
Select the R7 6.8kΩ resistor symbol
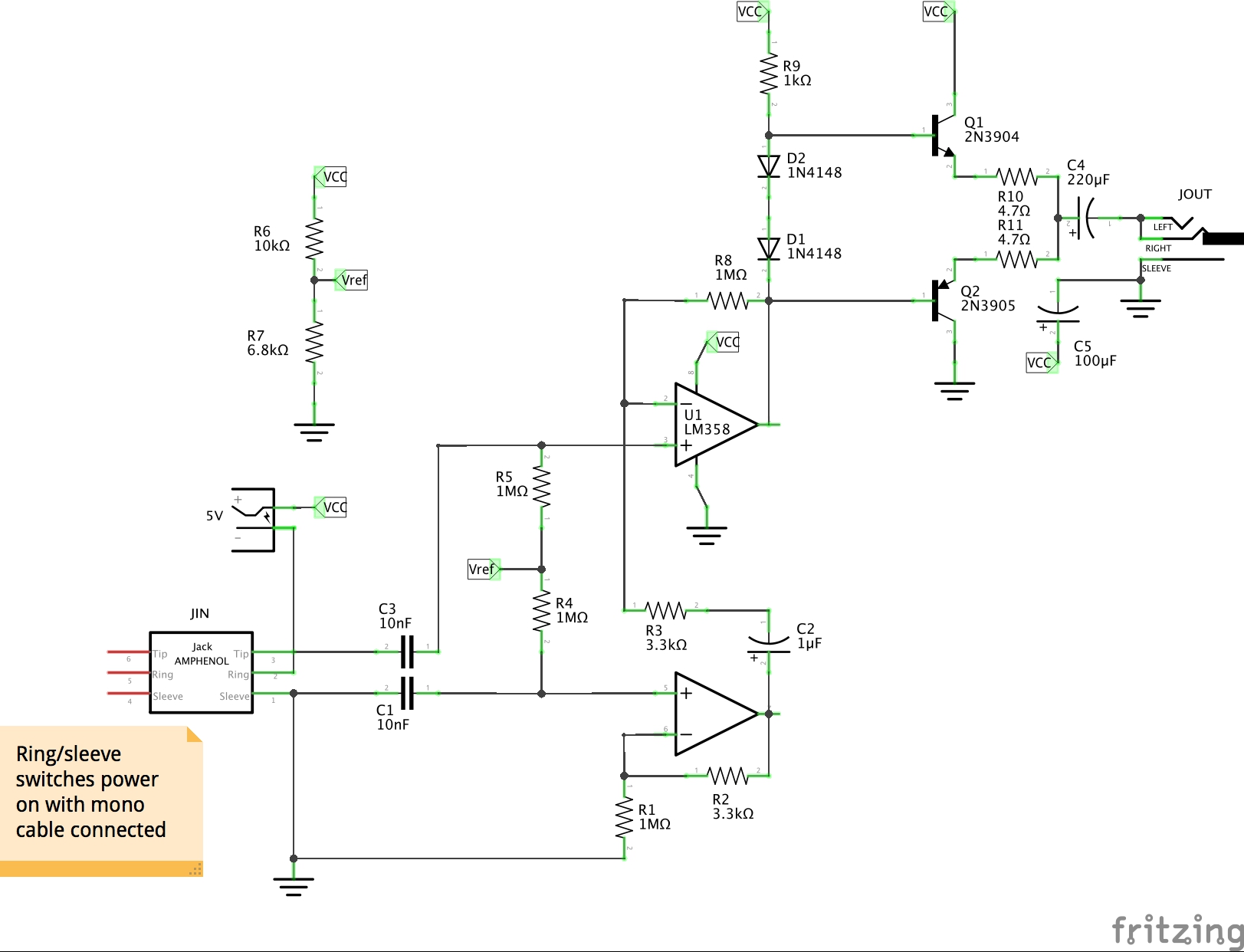[314, 343]
